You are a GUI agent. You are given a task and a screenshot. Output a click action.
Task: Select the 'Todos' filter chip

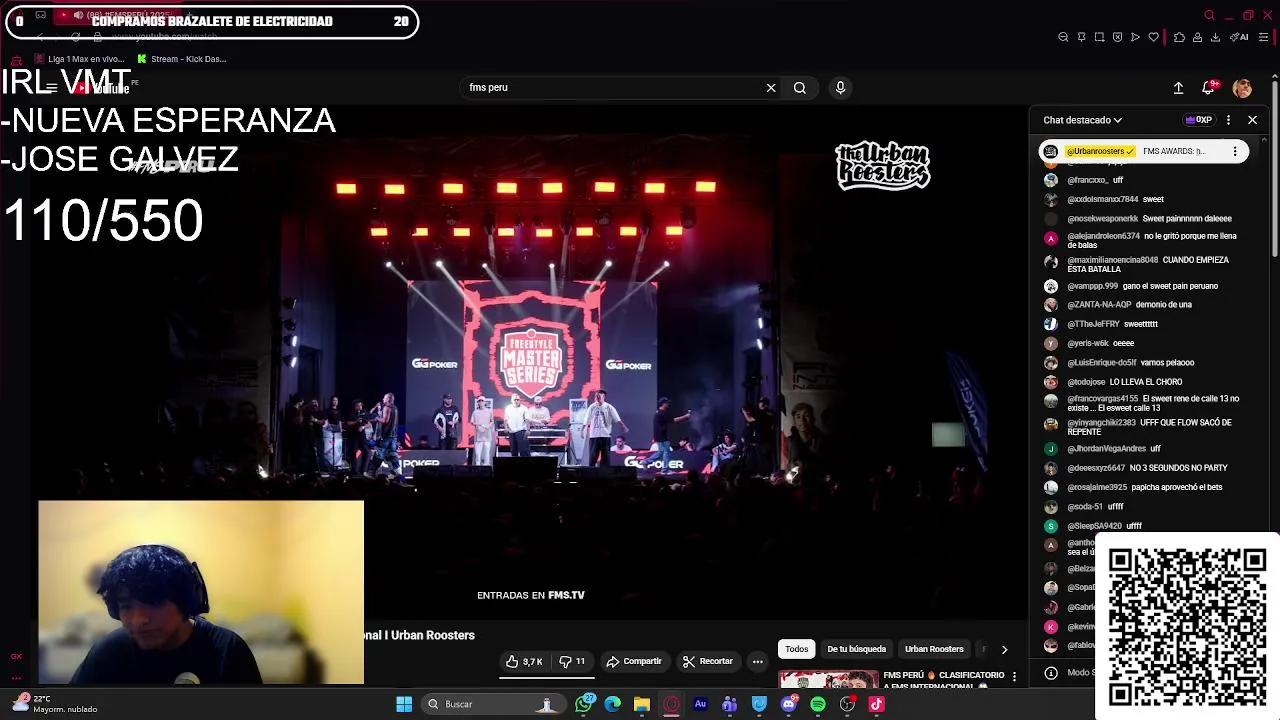click(797, 649)
